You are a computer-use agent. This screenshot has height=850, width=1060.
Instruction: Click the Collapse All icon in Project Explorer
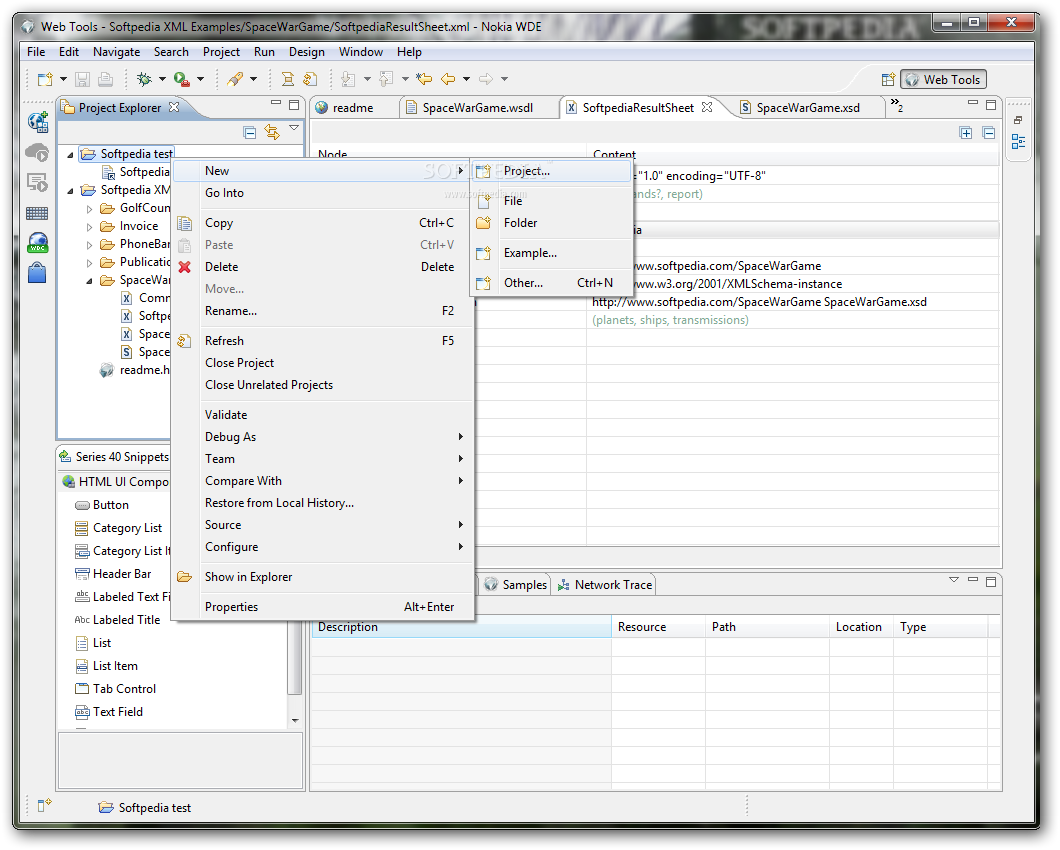pos(249,132)
